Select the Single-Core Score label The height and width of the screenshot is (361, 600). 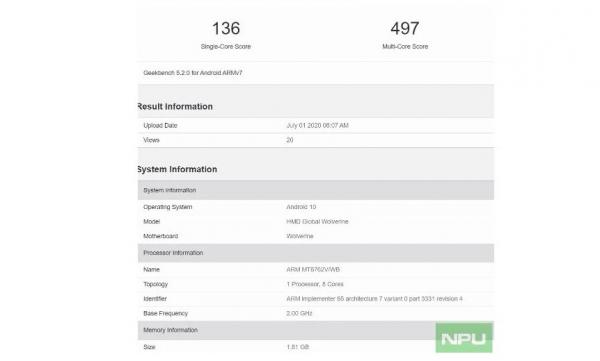click(x=226, y=46)
